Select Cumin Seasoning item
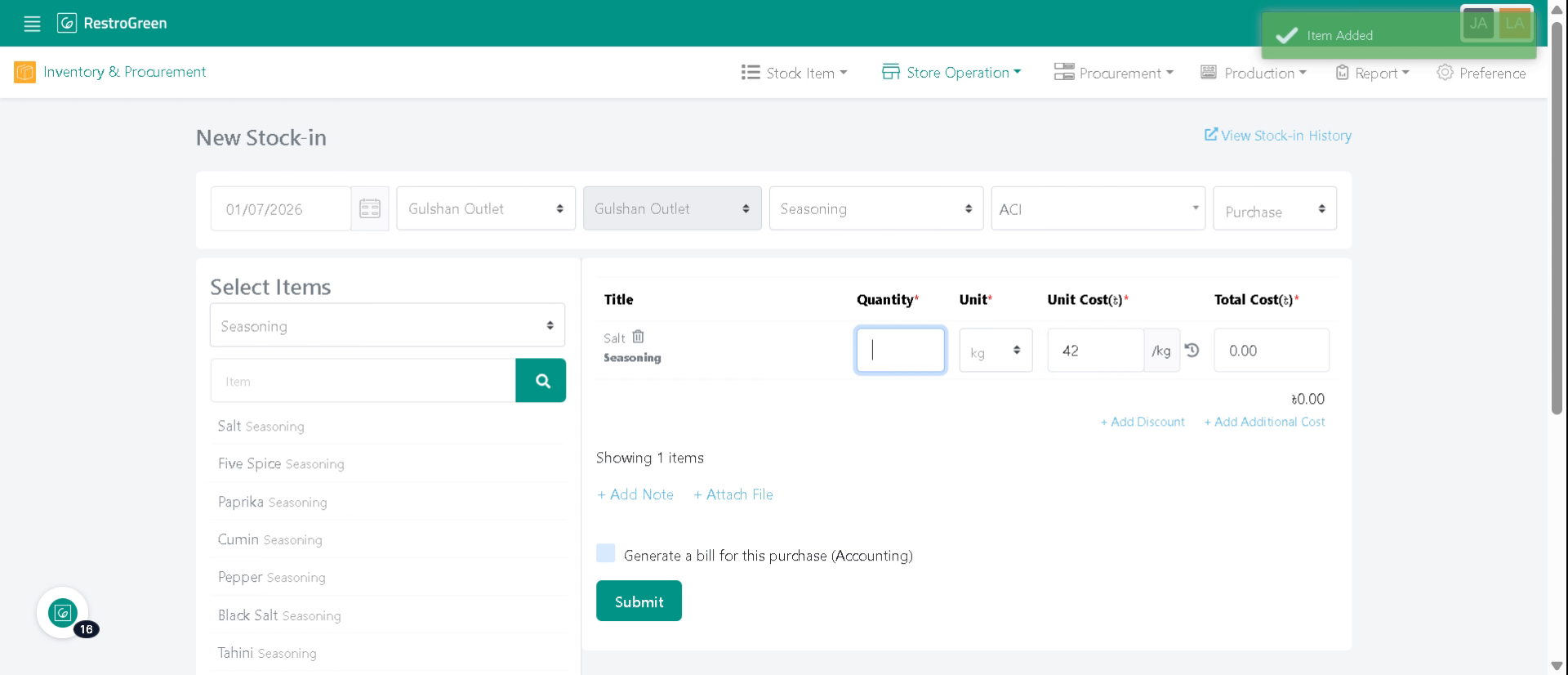This screenshot has height=675, width=1568. coord(388,539)
